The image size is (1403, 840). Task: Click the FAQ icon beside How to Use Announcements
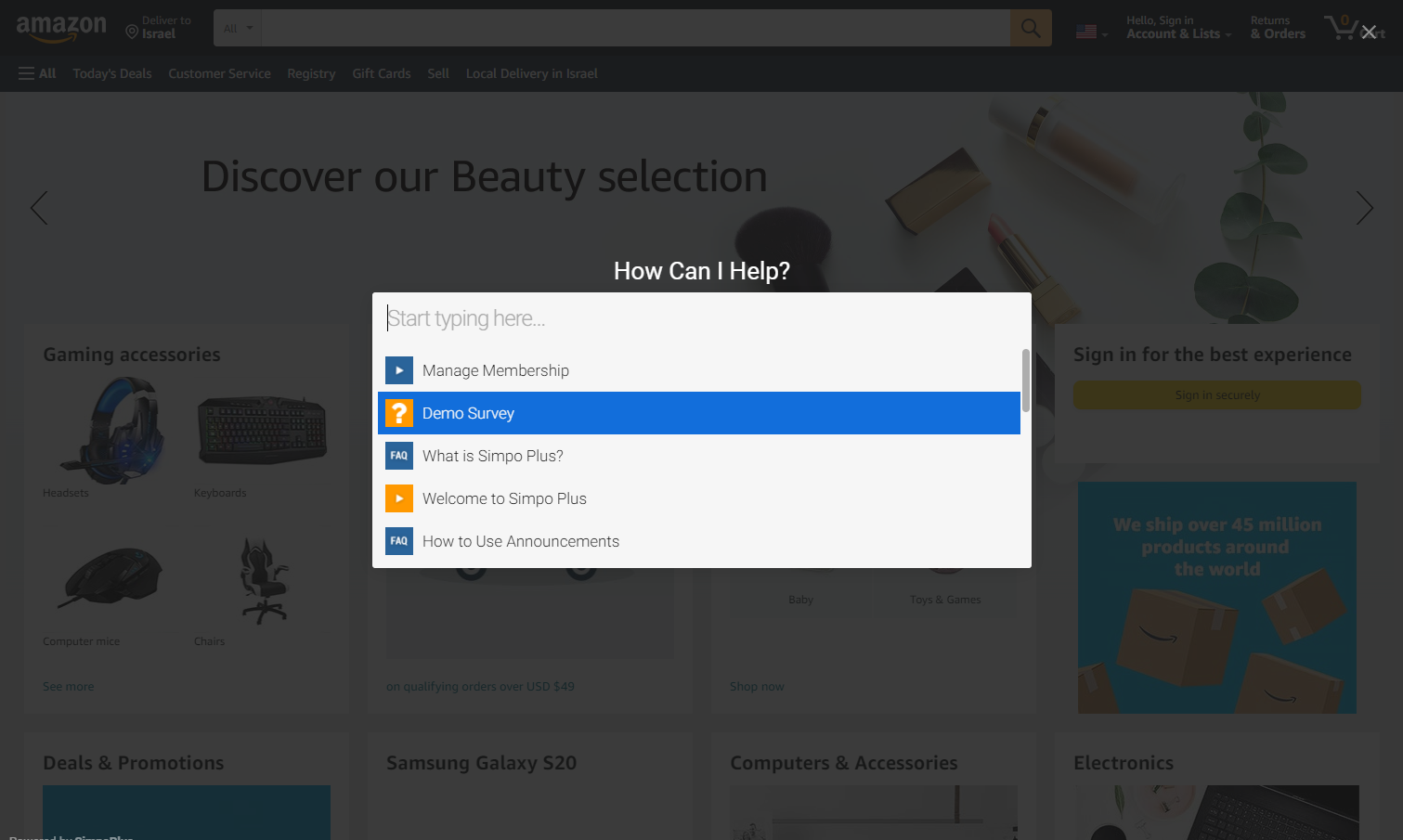point(399,541)
